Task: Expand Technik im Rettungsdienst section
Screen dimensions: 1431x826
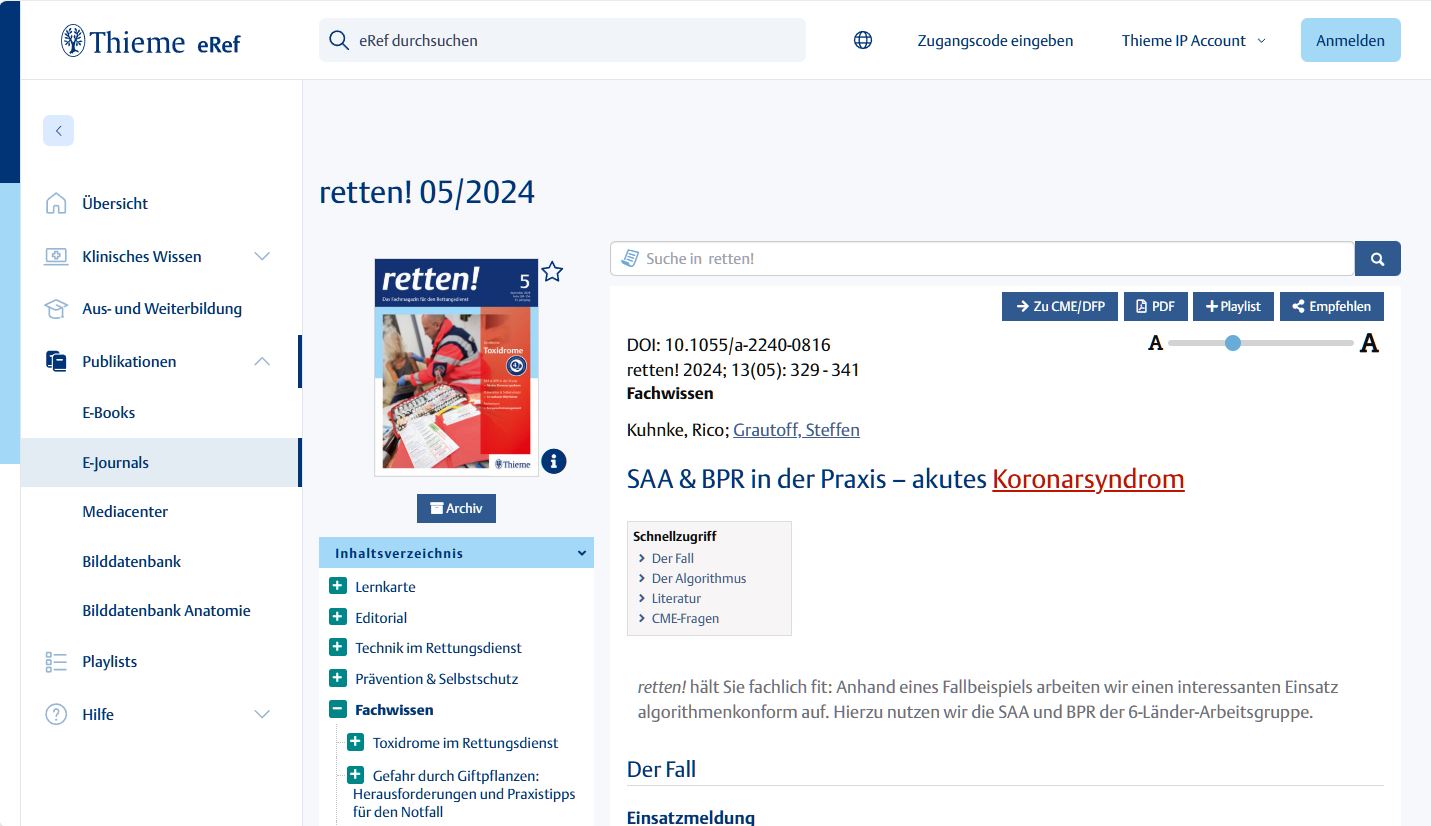Action: click(x=338, y=648)
